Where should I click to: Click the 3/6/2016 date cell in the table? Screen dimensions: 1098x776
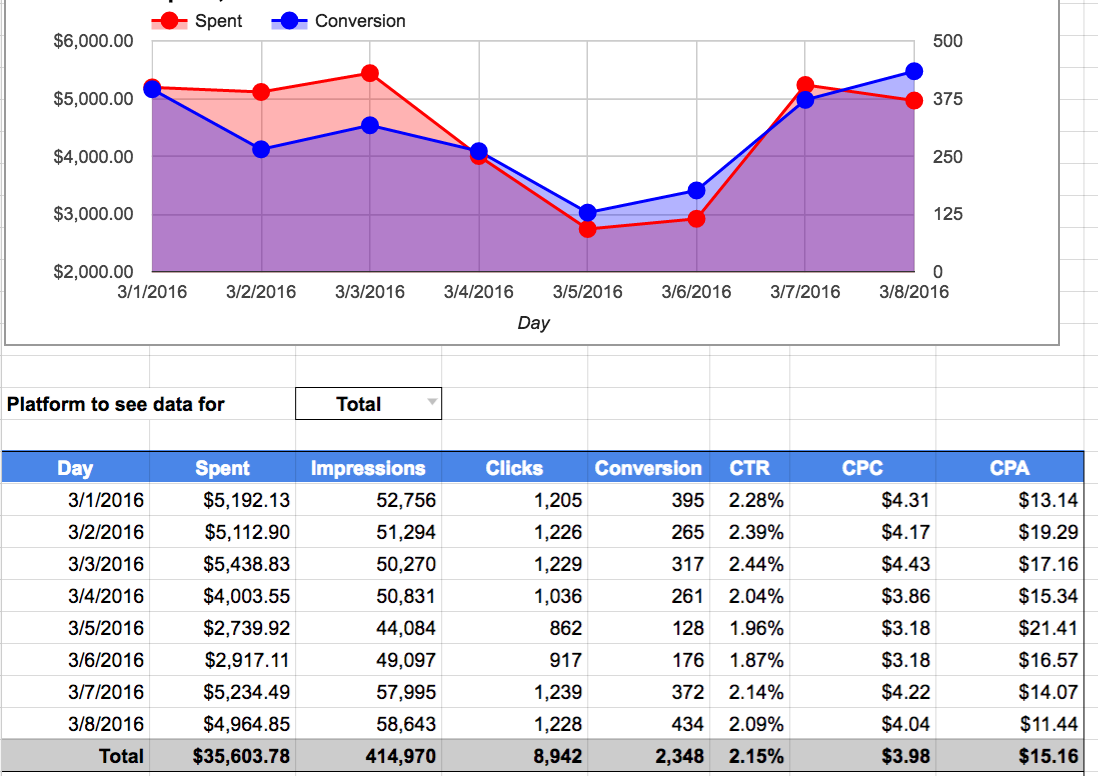tap(106, 660)
